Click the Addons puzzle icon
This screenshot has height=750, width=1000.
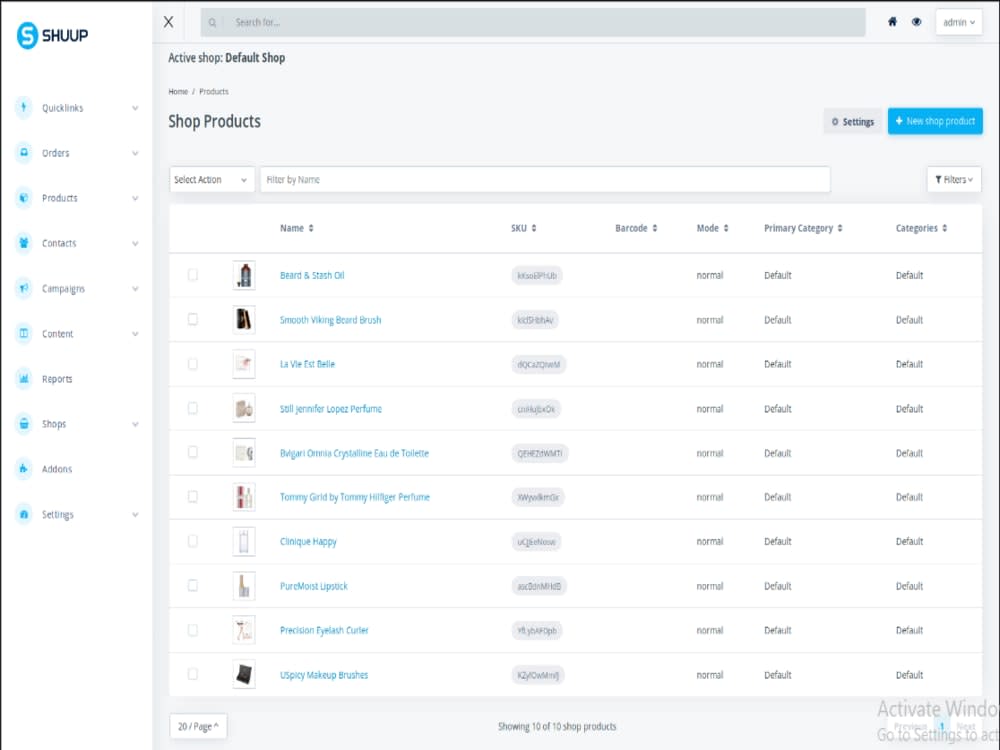pos(24,469)
